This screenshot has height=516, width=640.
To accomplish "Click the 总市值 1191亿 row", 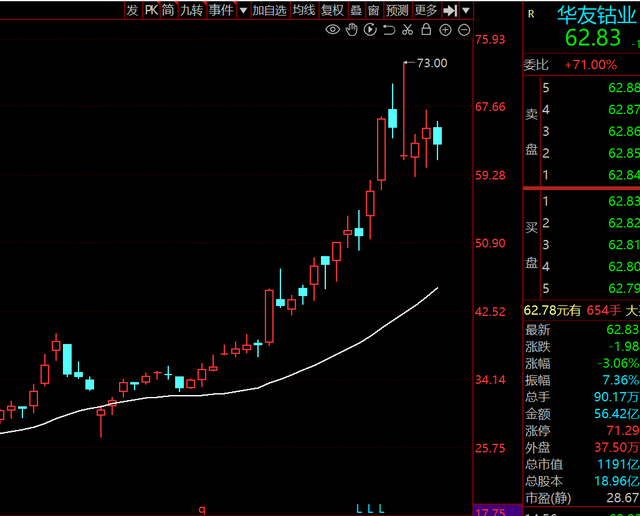I will pyautogui.click(x=582, y=464).
